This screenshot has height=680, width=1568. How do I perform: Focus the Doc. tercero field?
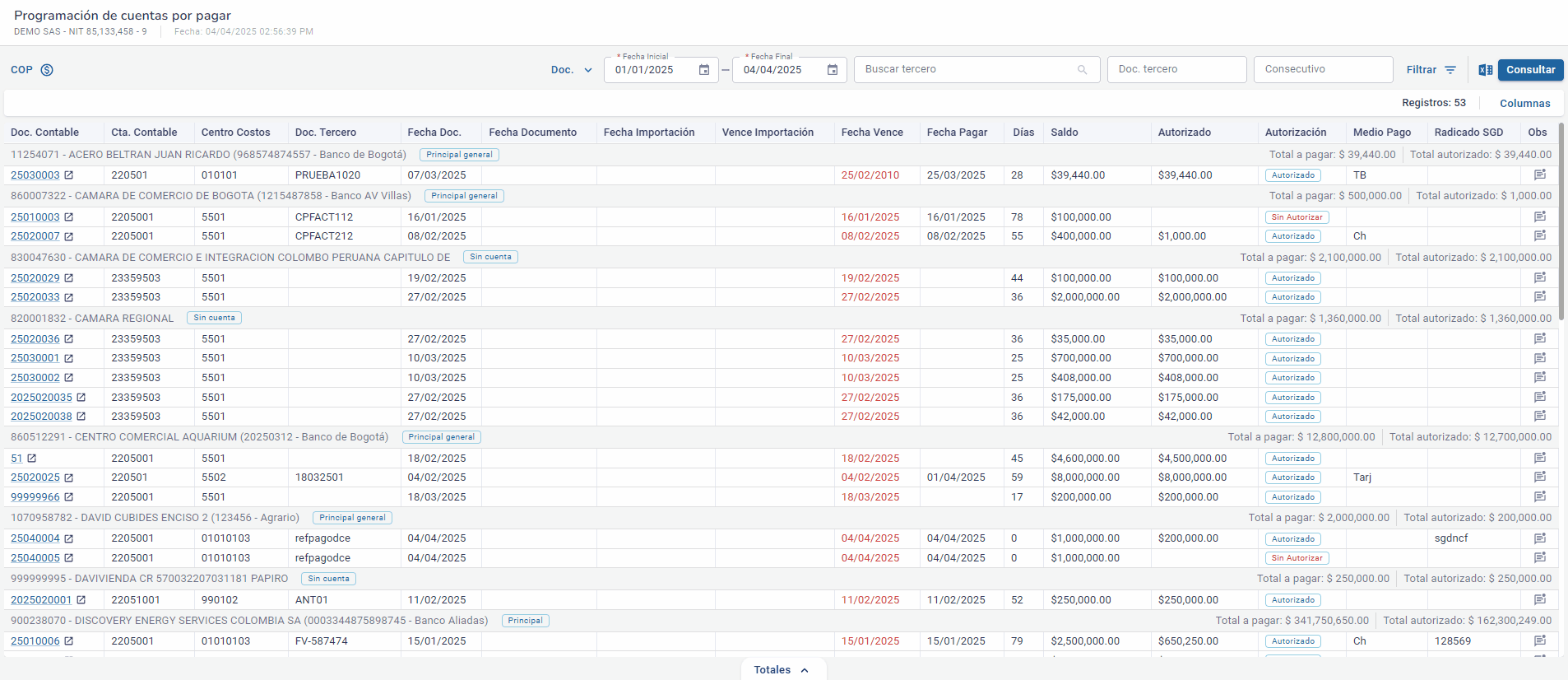[x=1176, y=69]
